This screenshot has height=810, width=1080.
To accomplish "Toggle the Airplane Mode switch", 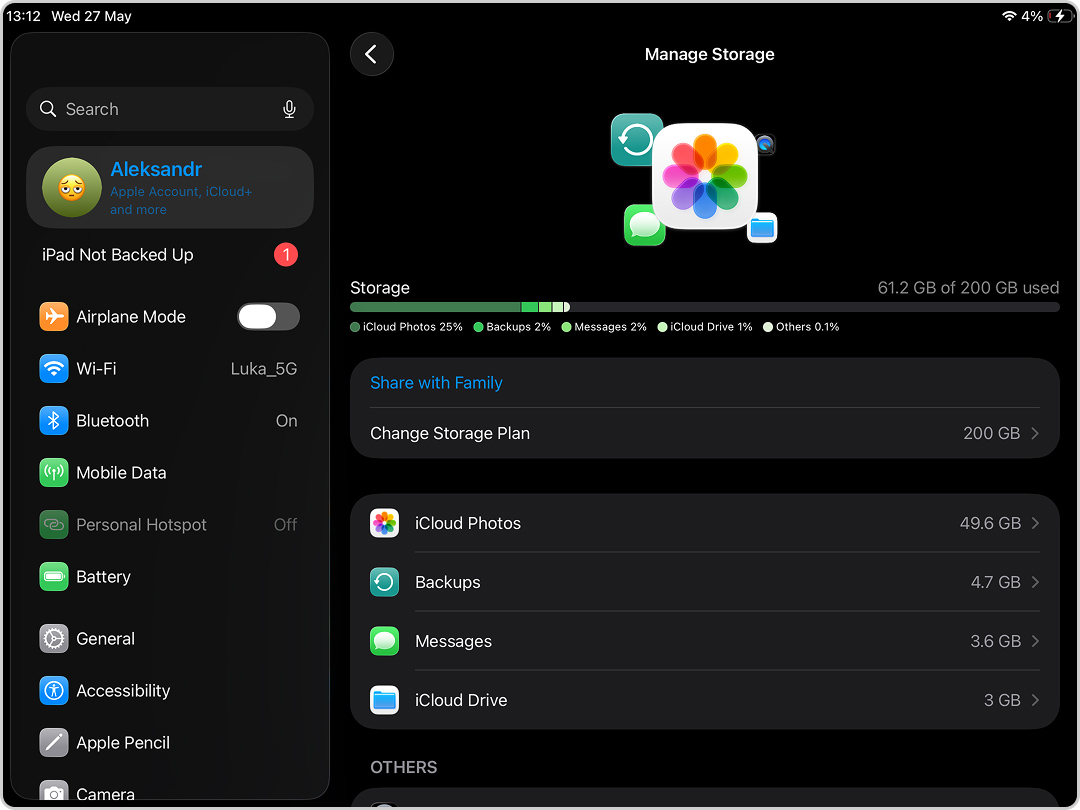I will tap(269, 317).
